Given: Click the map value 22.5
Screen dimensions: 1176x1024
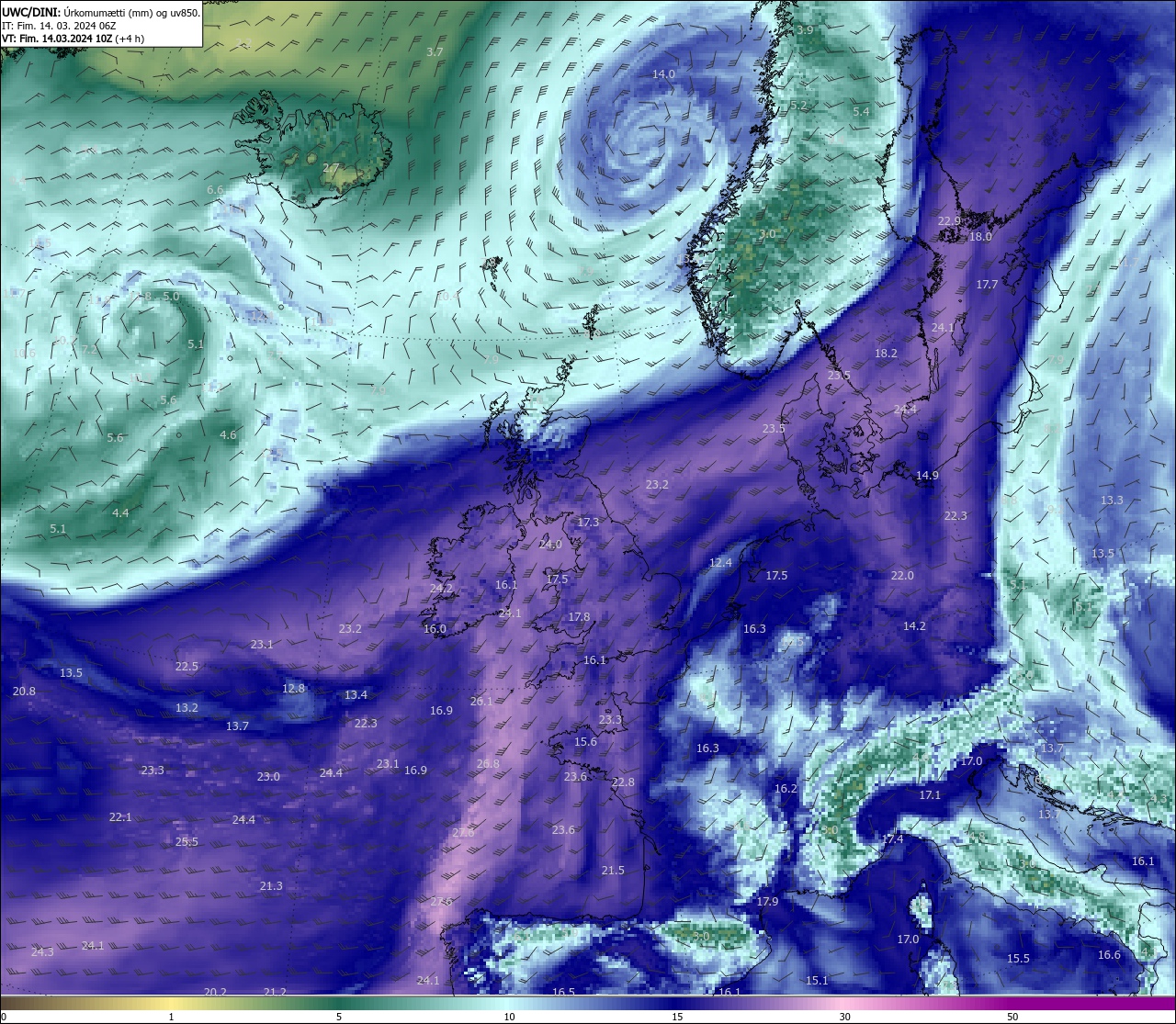Looking at the screenshot, I should [187, 666].
